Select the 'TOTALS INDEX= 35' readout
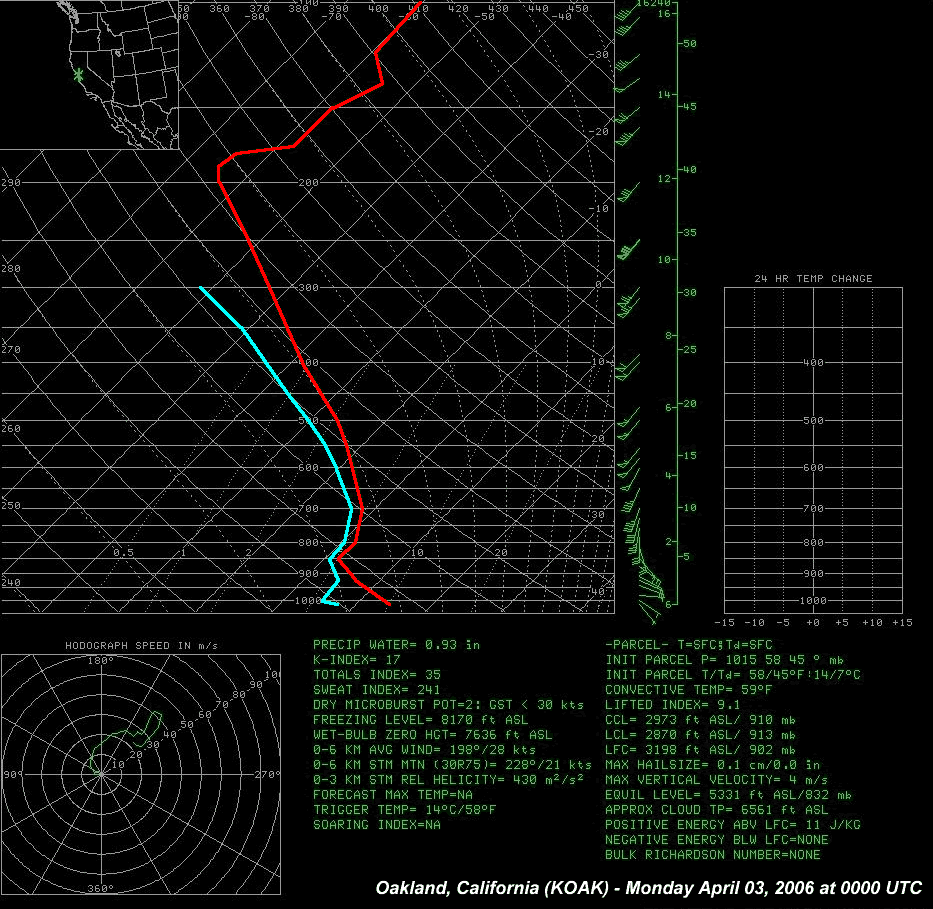This screenshot has height=909, width=933. tap(377, 675)
